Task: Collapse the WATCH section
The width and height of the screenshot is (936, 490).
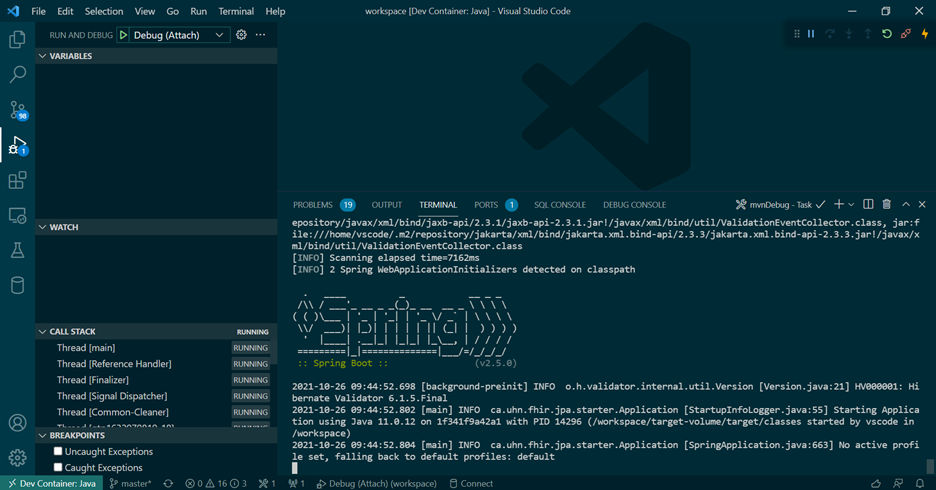Action: (x=156, y=227)
